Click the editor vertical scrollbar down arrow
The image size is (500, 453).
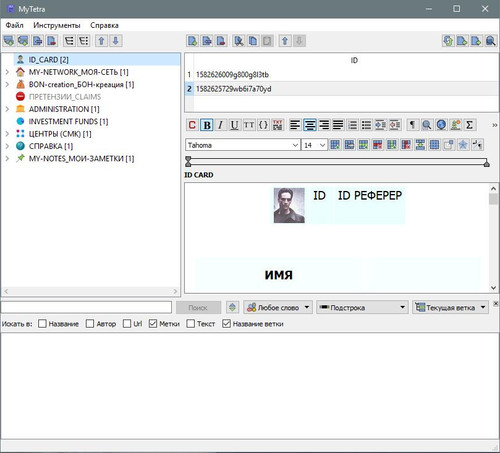click(493, 287)
